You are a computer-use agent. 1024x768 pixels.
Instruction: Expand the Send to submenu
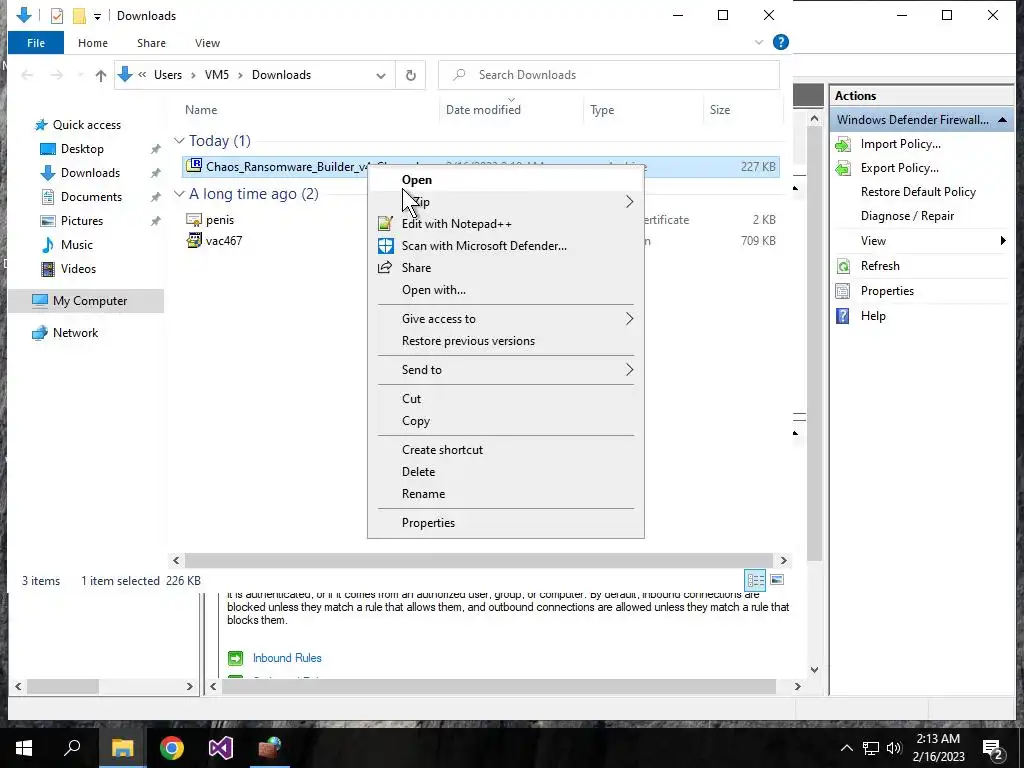(630, 370)
